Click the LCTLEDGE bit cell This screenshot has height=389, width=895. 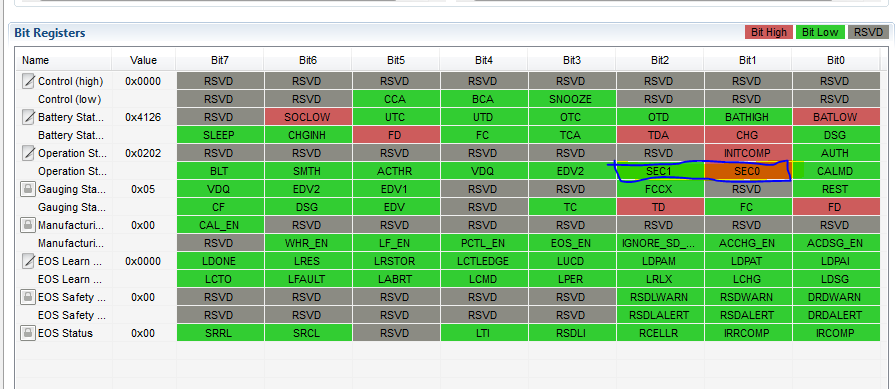point(483,261)
